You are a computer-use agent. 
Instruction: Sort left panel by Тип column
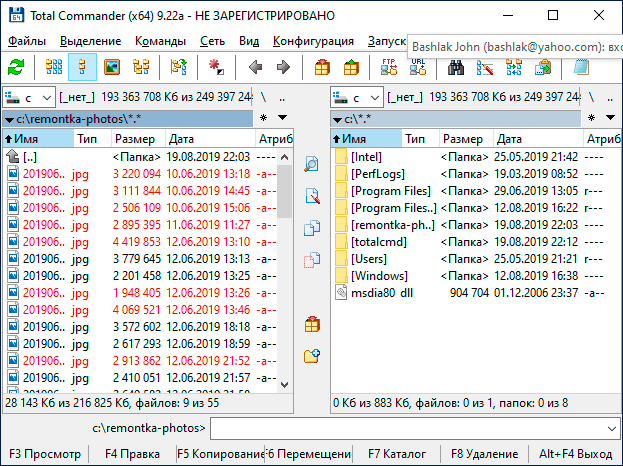point(92,139)
